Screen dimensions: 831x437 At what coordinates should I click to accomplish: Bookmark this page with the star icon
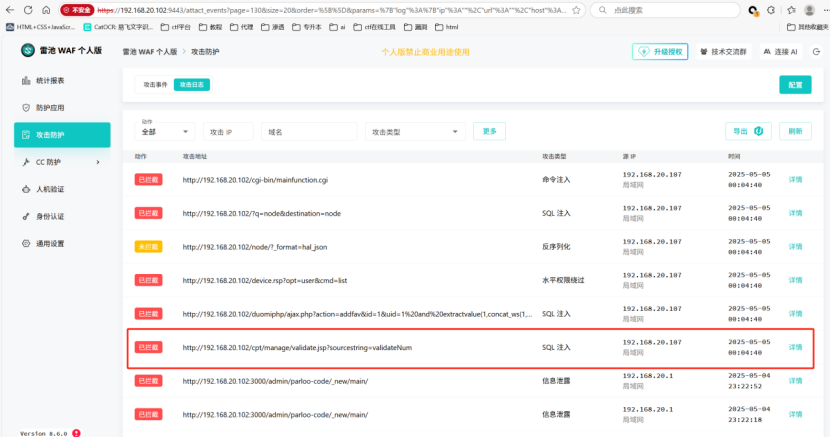(576, 10)
